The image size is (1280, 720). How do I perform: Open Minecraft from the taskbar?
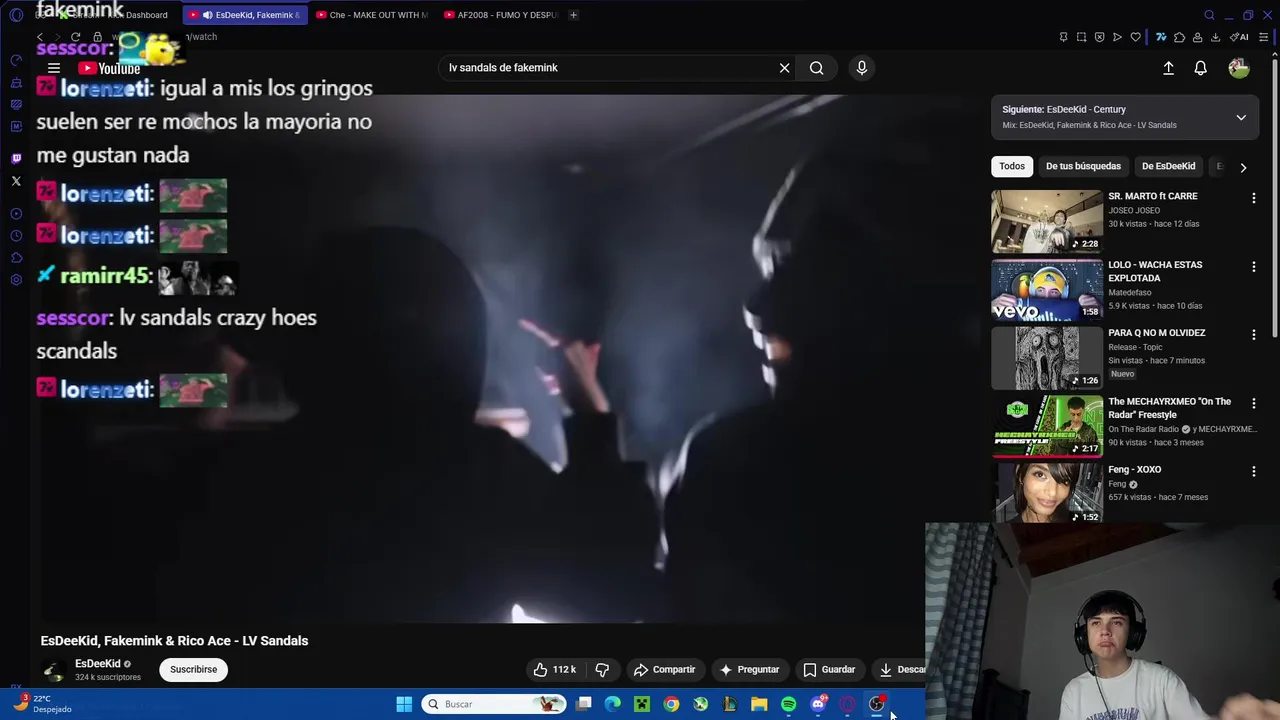pos(642,704)
